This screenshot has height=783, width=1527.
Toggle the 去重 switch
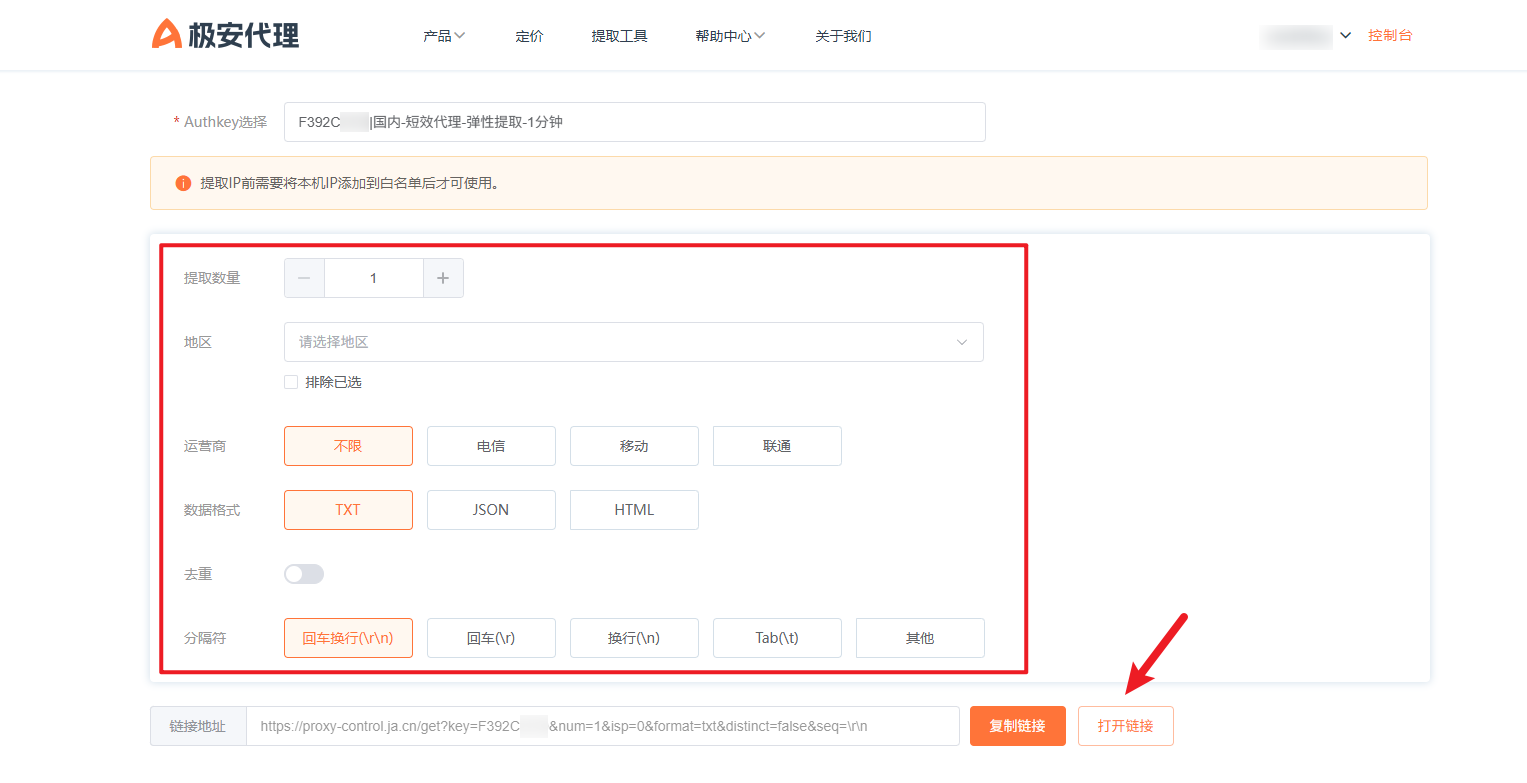[x=304, y=574]
